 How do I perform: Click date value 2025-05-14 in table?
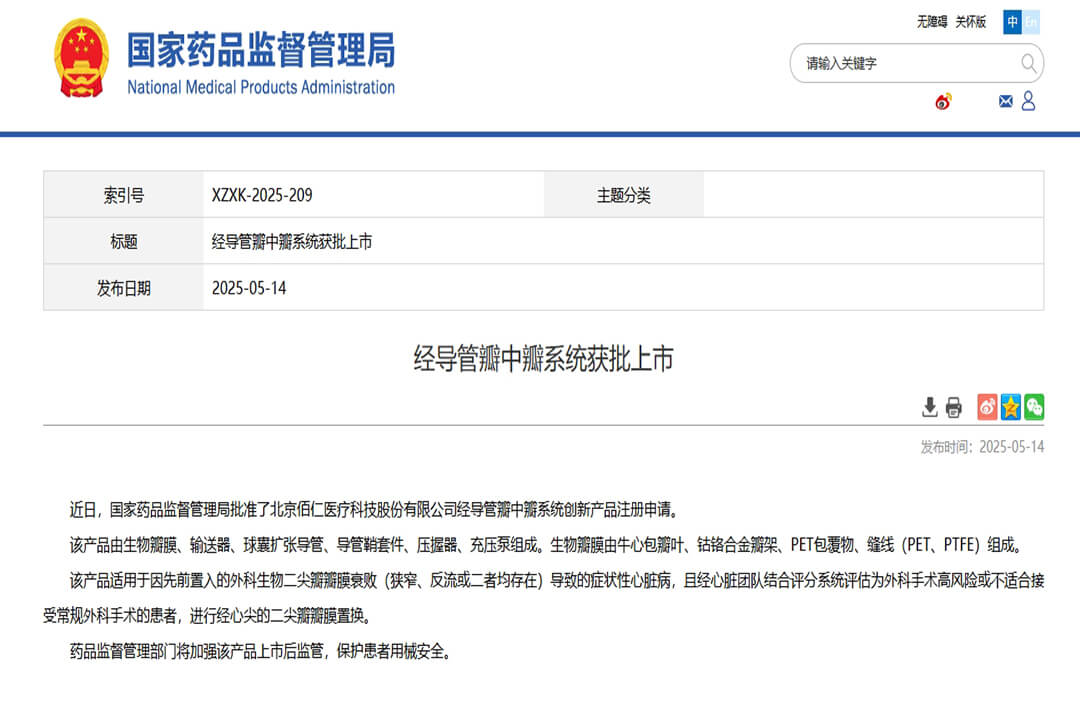point(249,288)
